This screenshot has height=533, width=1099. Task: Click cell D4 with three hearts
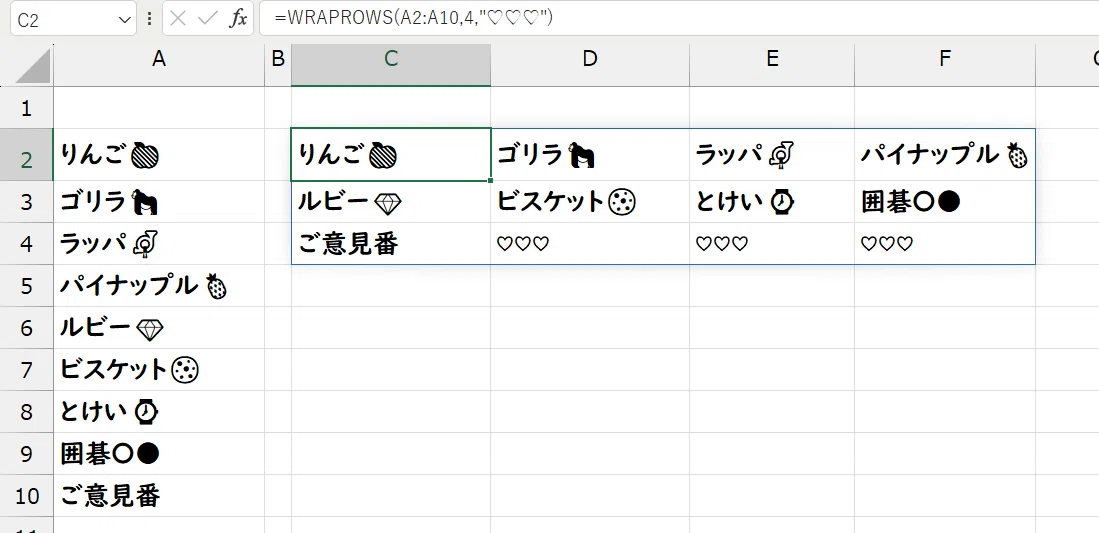(590, 244)
